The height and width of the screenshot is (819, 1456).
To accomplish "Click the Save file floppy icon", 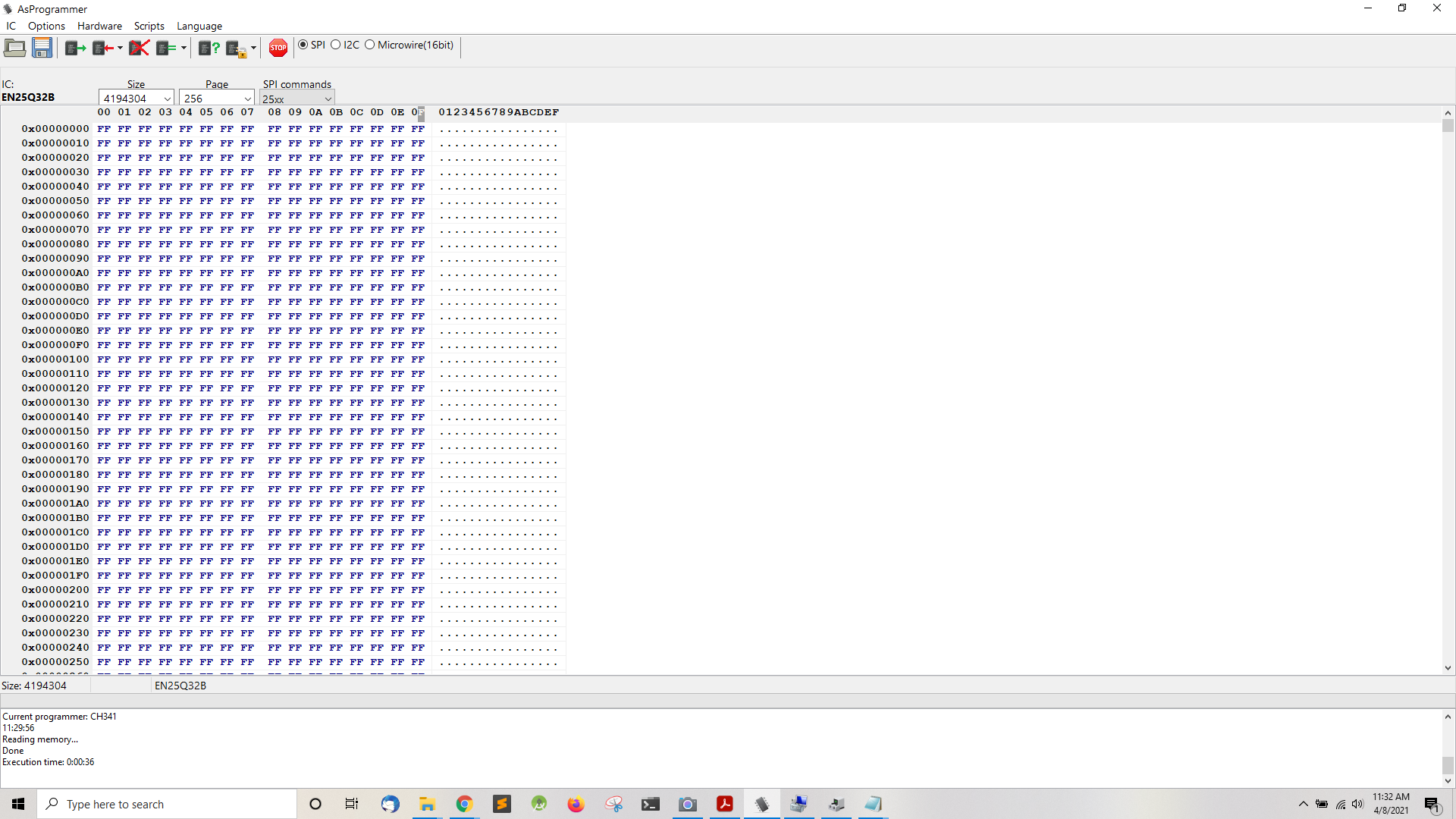I will [x=42, y=48].
